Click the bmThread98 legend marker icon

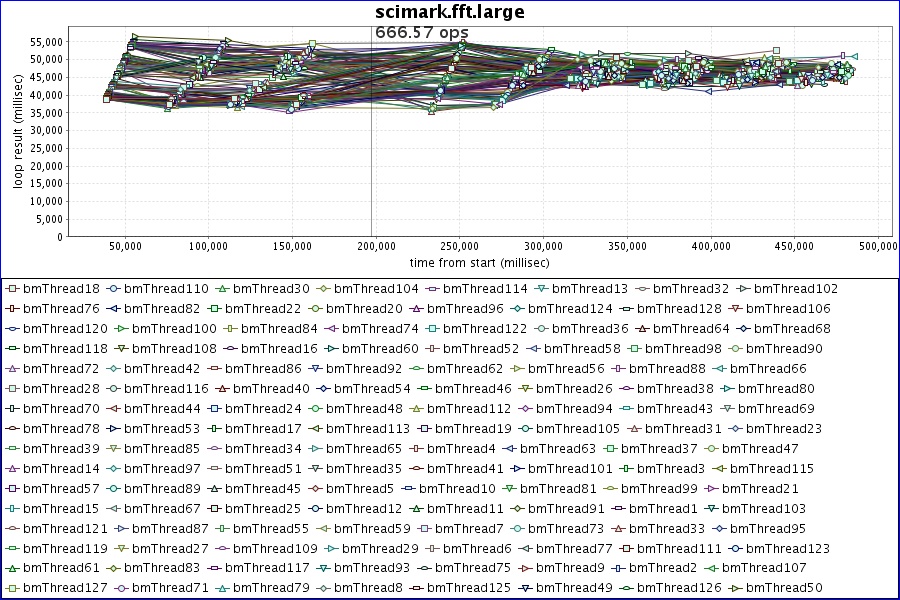[x=635, y=349]
